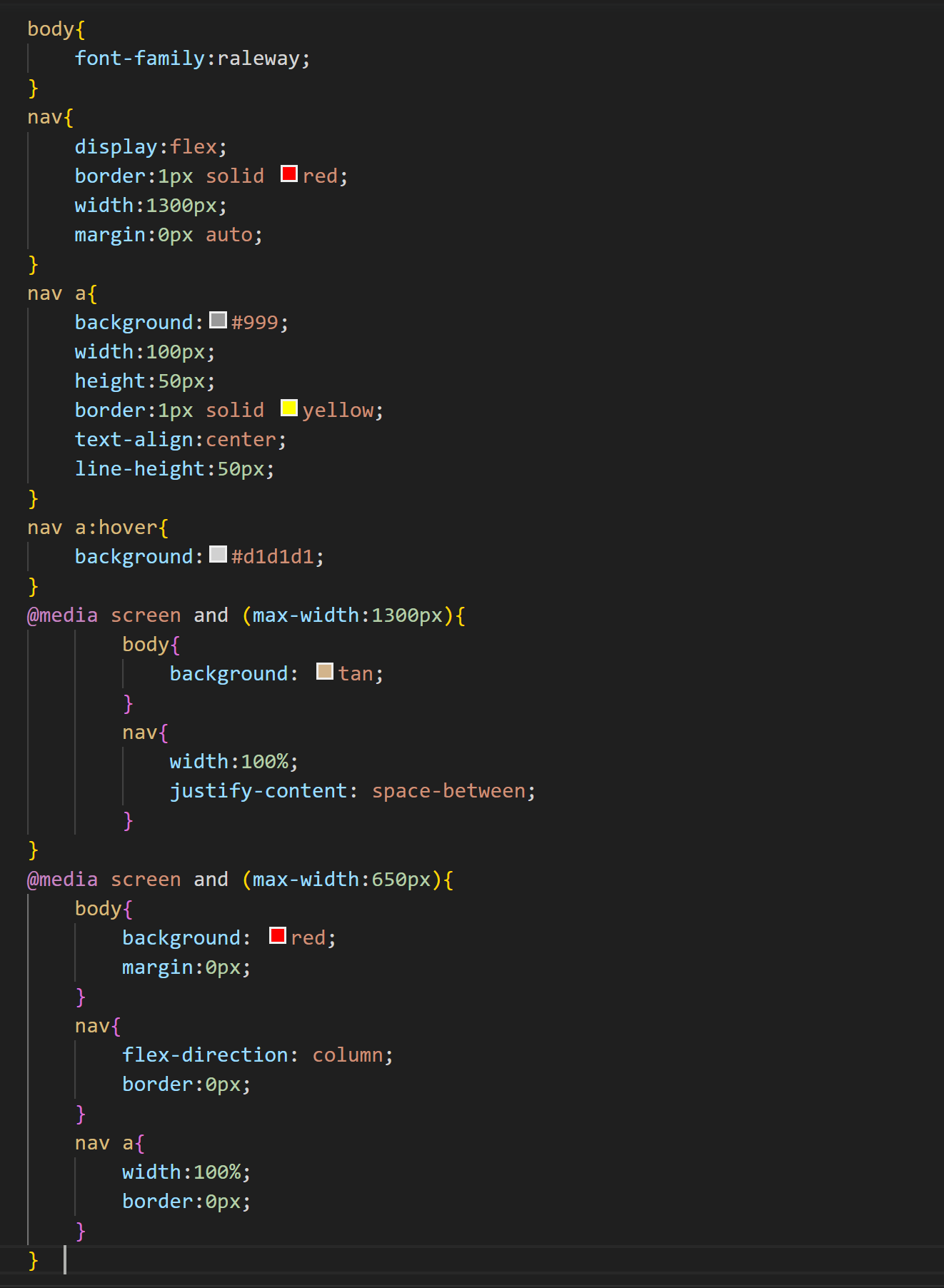The width and height of the screenshot is (944, 1288).
Task: Click the justify-content property
Action: click(x=258, y=791)
